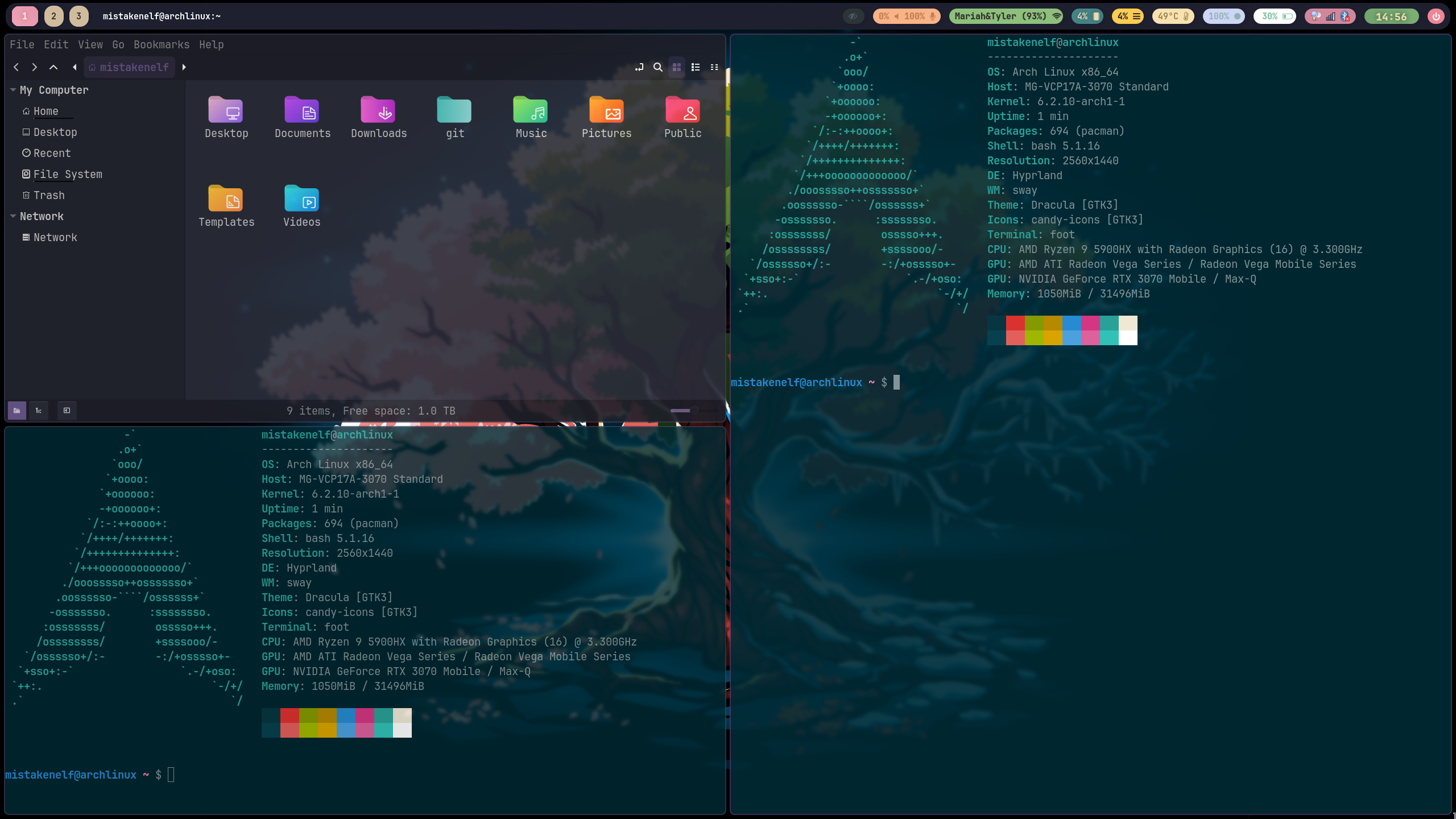
Task: Open the Documents folder icon
Action: 302,111
